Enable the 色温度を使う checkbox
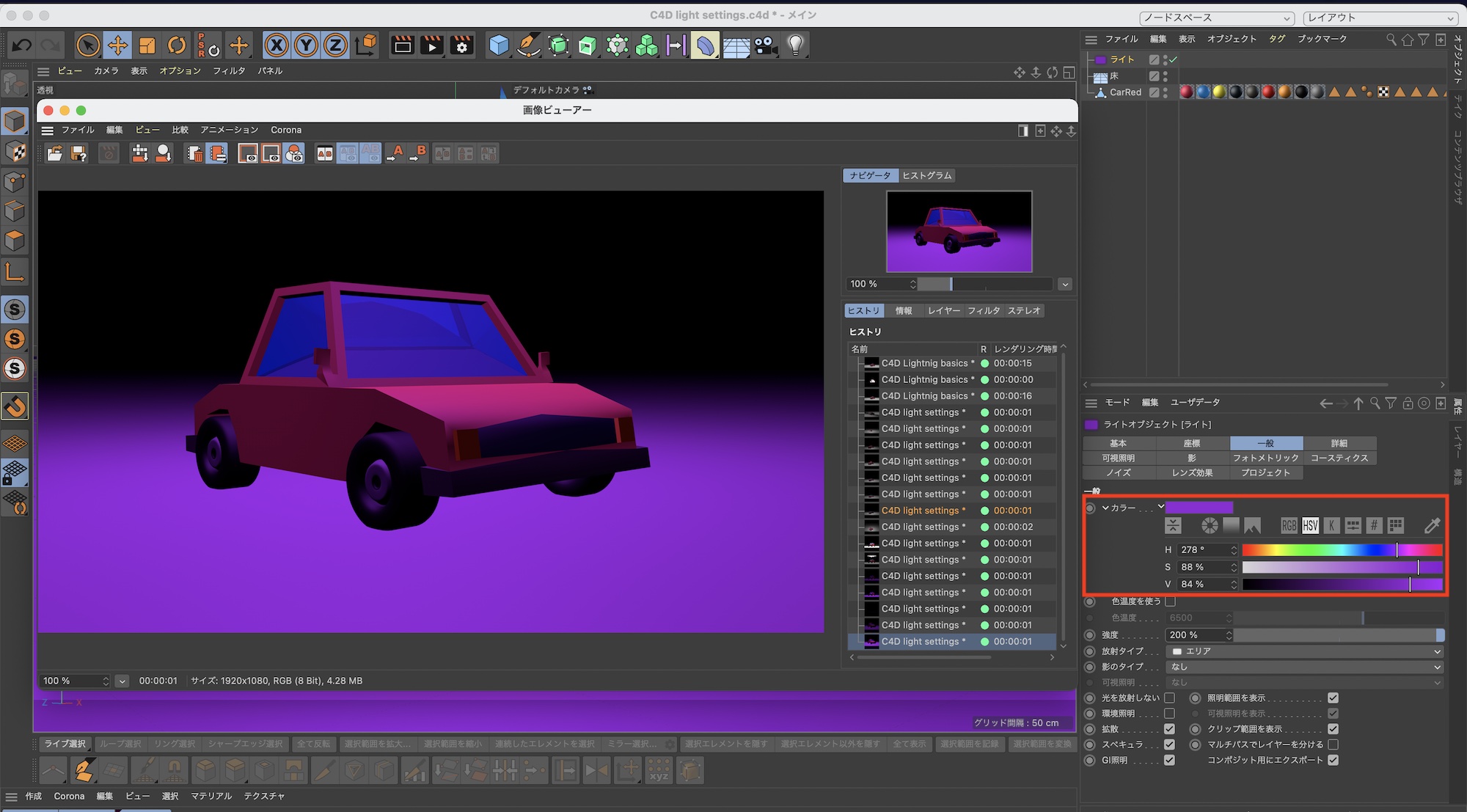The width and height of the screenshot is (1467, 812). [1171, 601]
